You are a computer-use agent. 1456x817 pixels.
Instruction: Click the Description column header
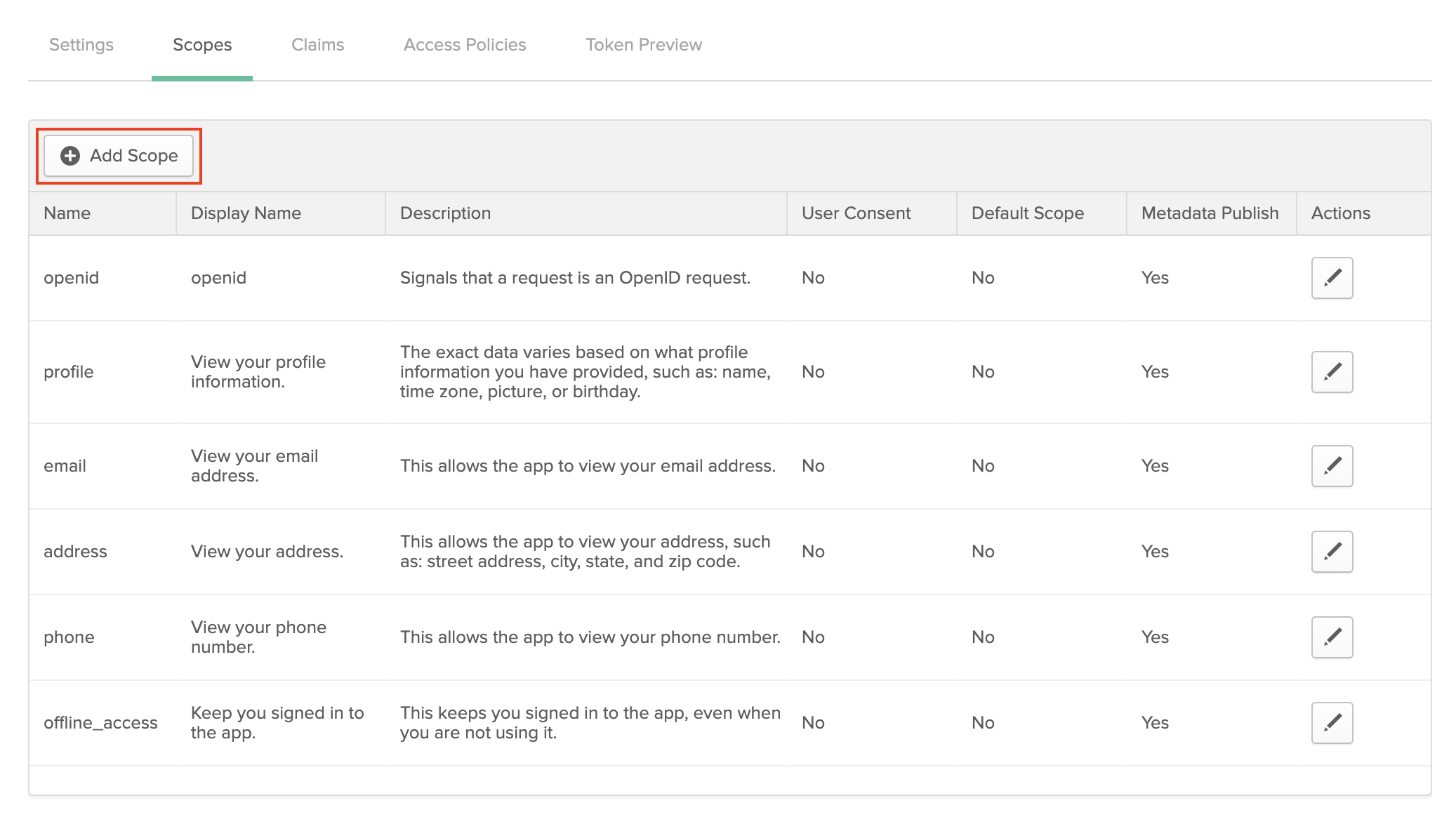click(x=445, y=213)
